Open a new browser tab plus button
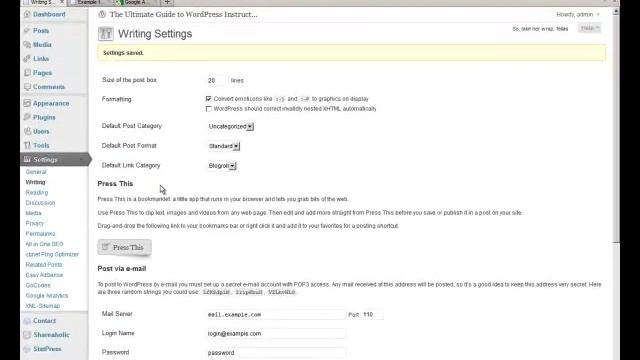 (167, 2)
